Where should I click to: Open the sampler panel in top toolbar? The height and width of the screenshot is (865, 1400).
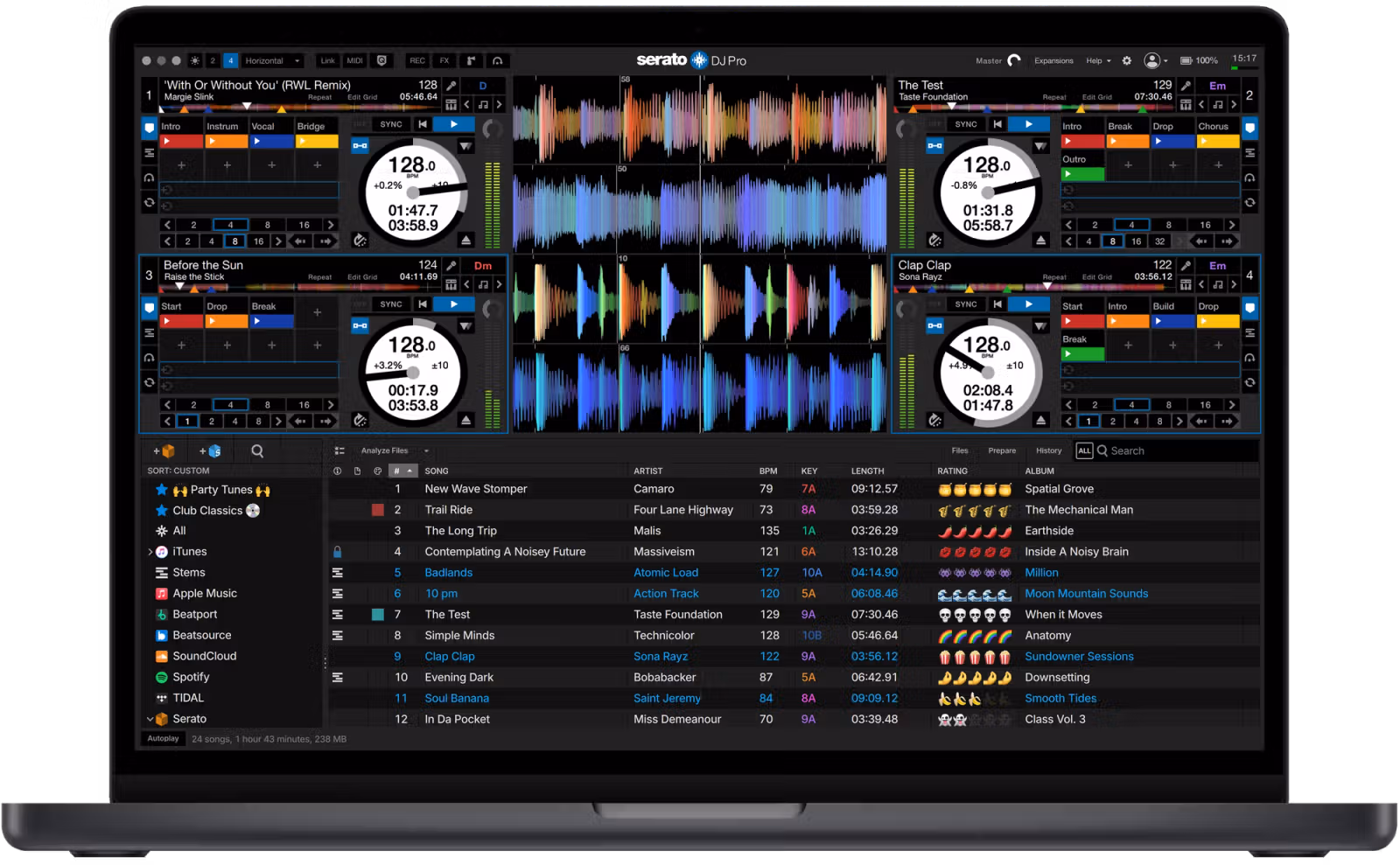[471, 61]
